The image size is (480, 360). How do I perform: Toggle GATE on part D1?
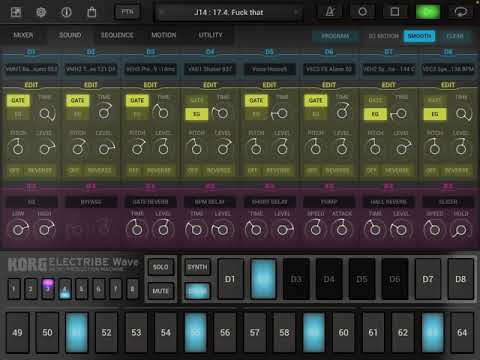click(18, 100)
